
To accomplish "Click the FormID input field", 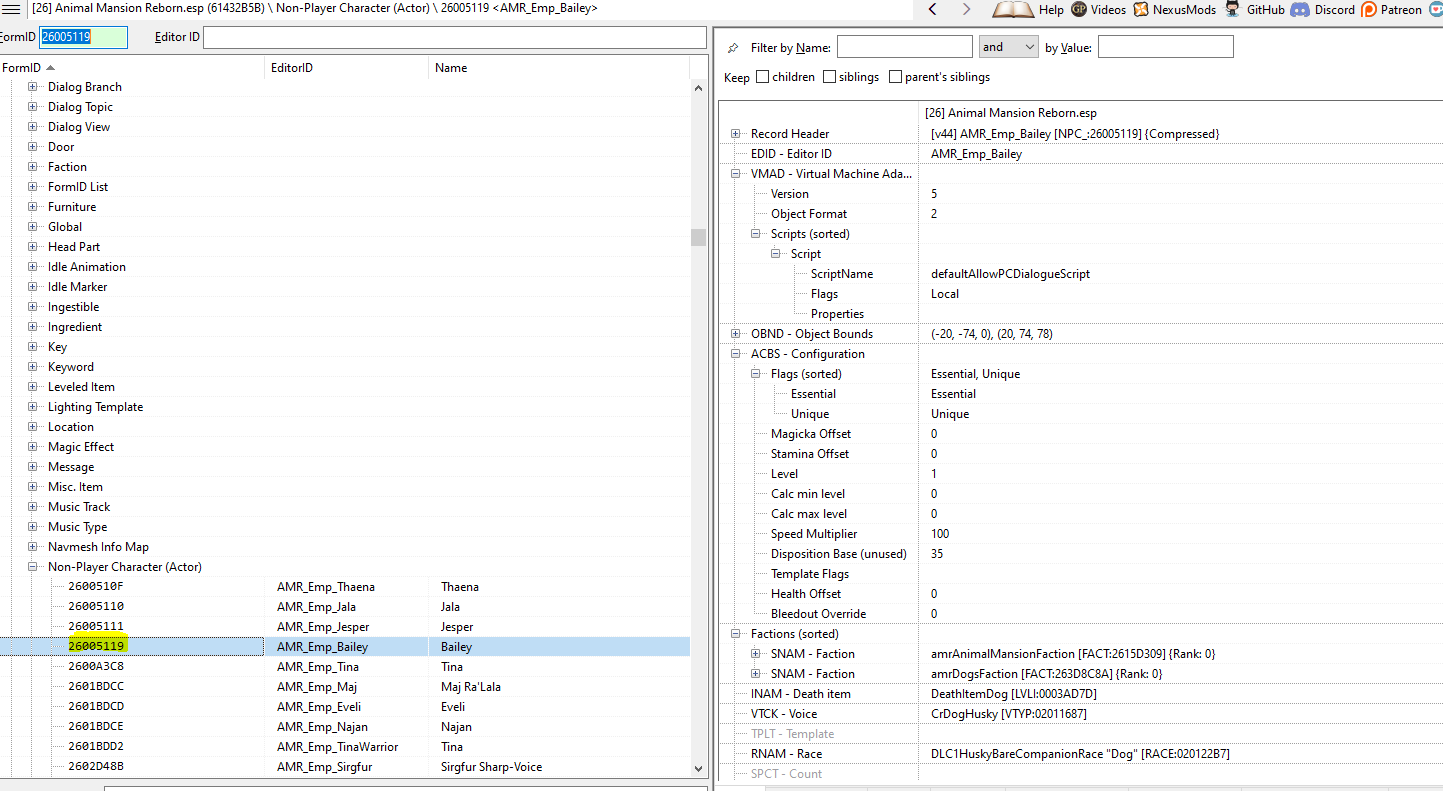I will click(x=83, y=37).
